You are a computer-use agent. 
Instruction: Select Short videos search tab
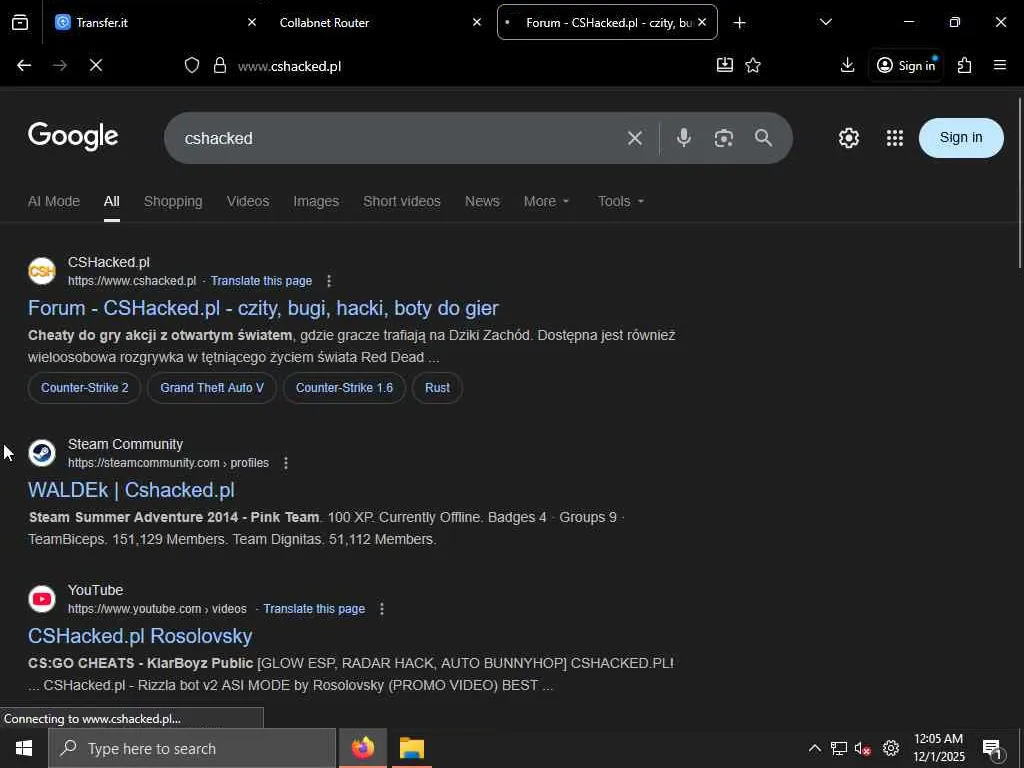[x=402, y=201]
